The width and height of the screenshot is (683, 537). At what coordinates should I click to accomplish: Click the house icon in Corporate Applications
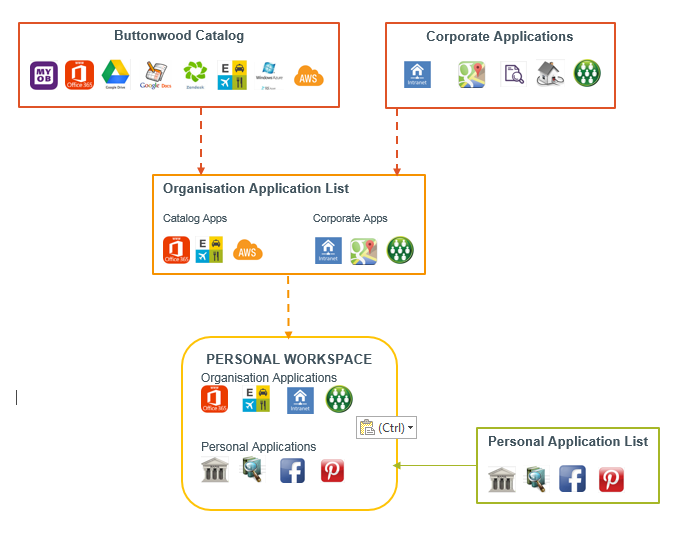551,73
